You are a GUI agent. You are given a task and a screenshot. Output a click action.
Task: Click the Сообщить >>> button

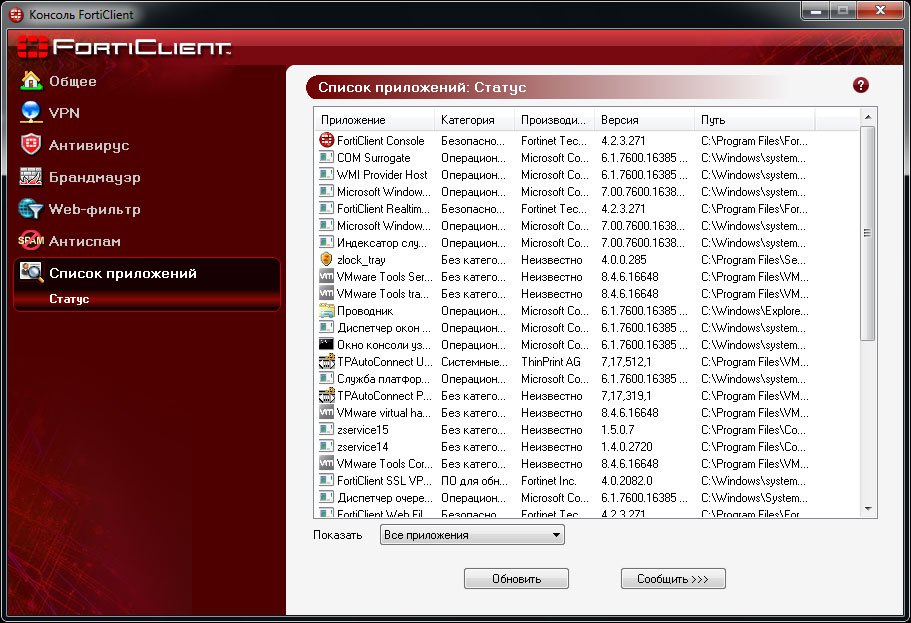tap(673, 578)
